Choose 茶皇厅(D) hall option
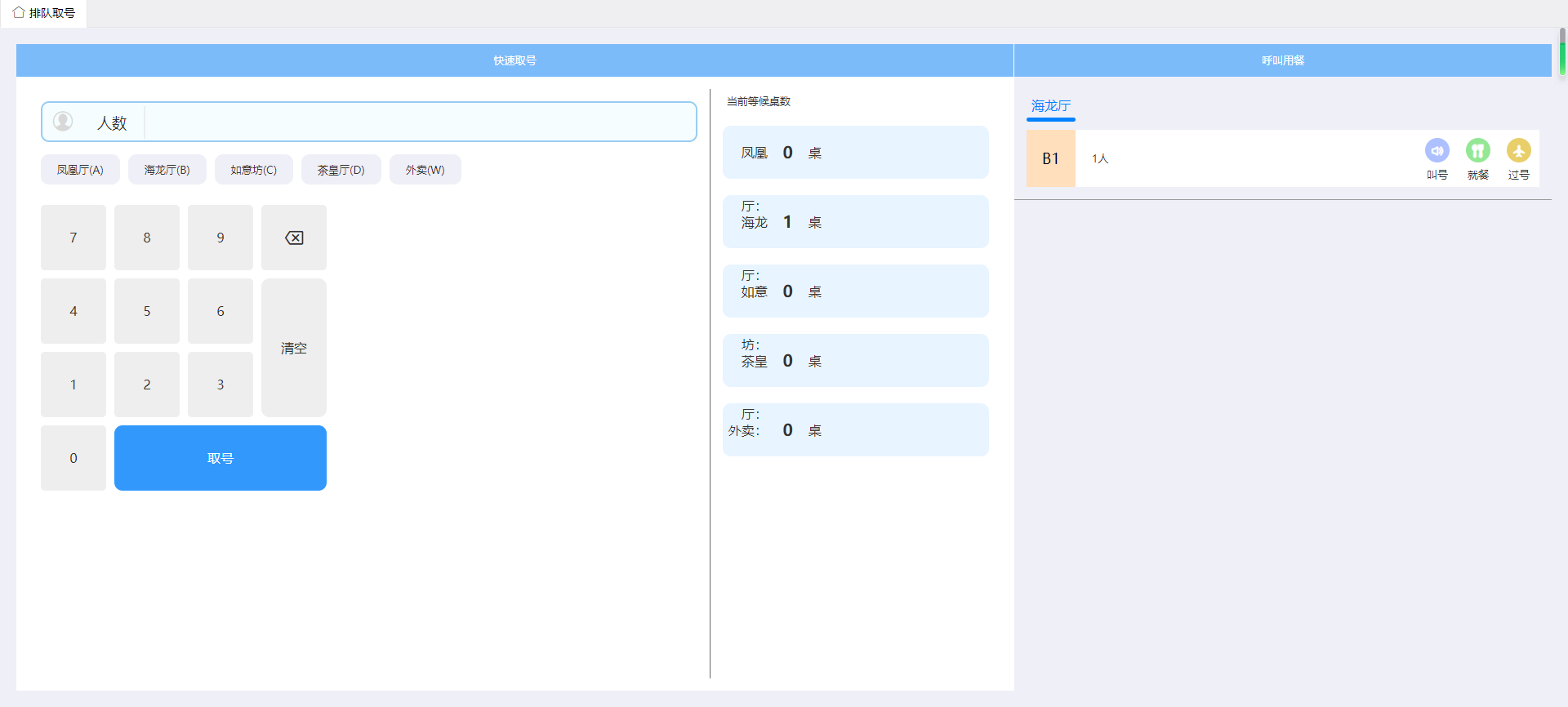The width and height of the screenshot is (1568, 707). coord(341,170)
